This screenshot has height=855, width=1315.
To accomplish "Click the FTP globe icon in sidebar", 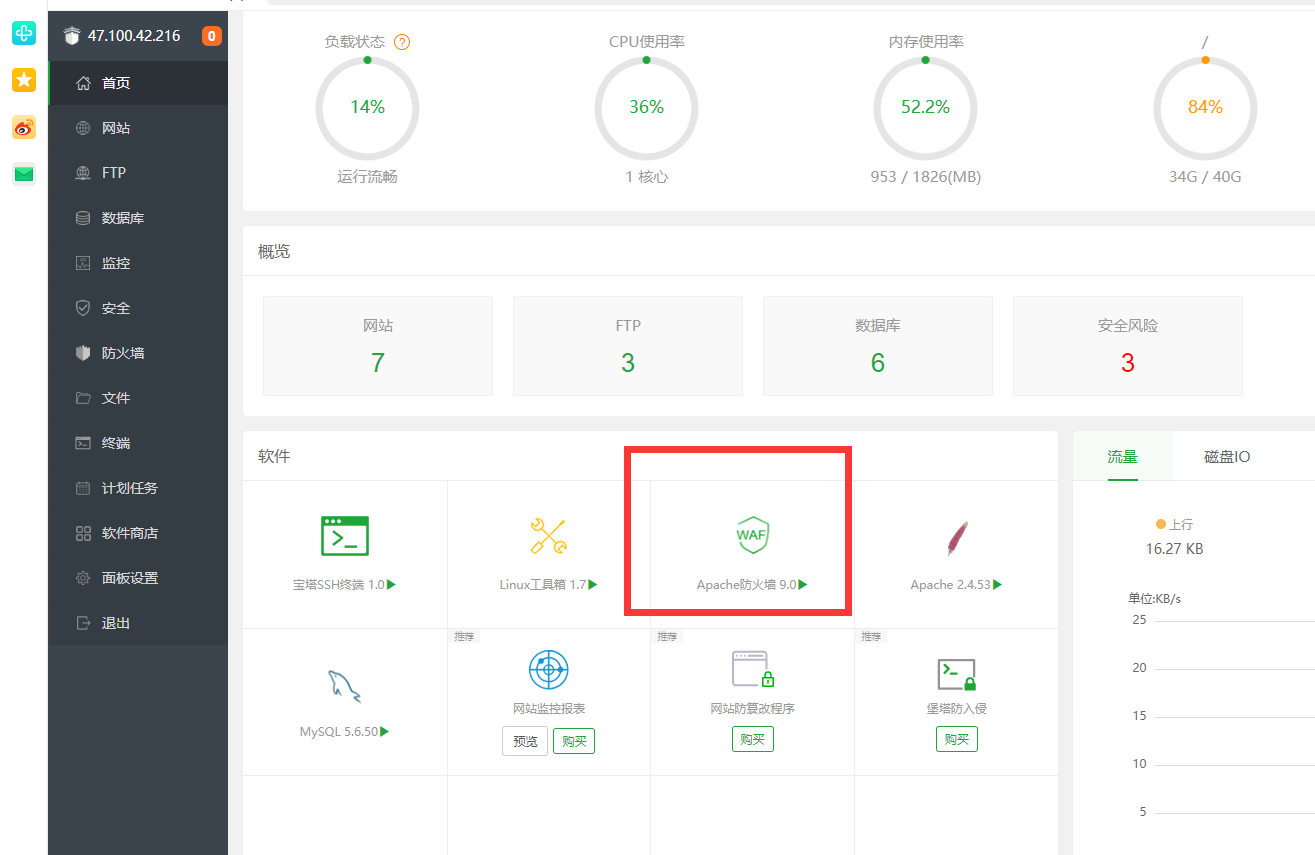I will coord(84,173).
